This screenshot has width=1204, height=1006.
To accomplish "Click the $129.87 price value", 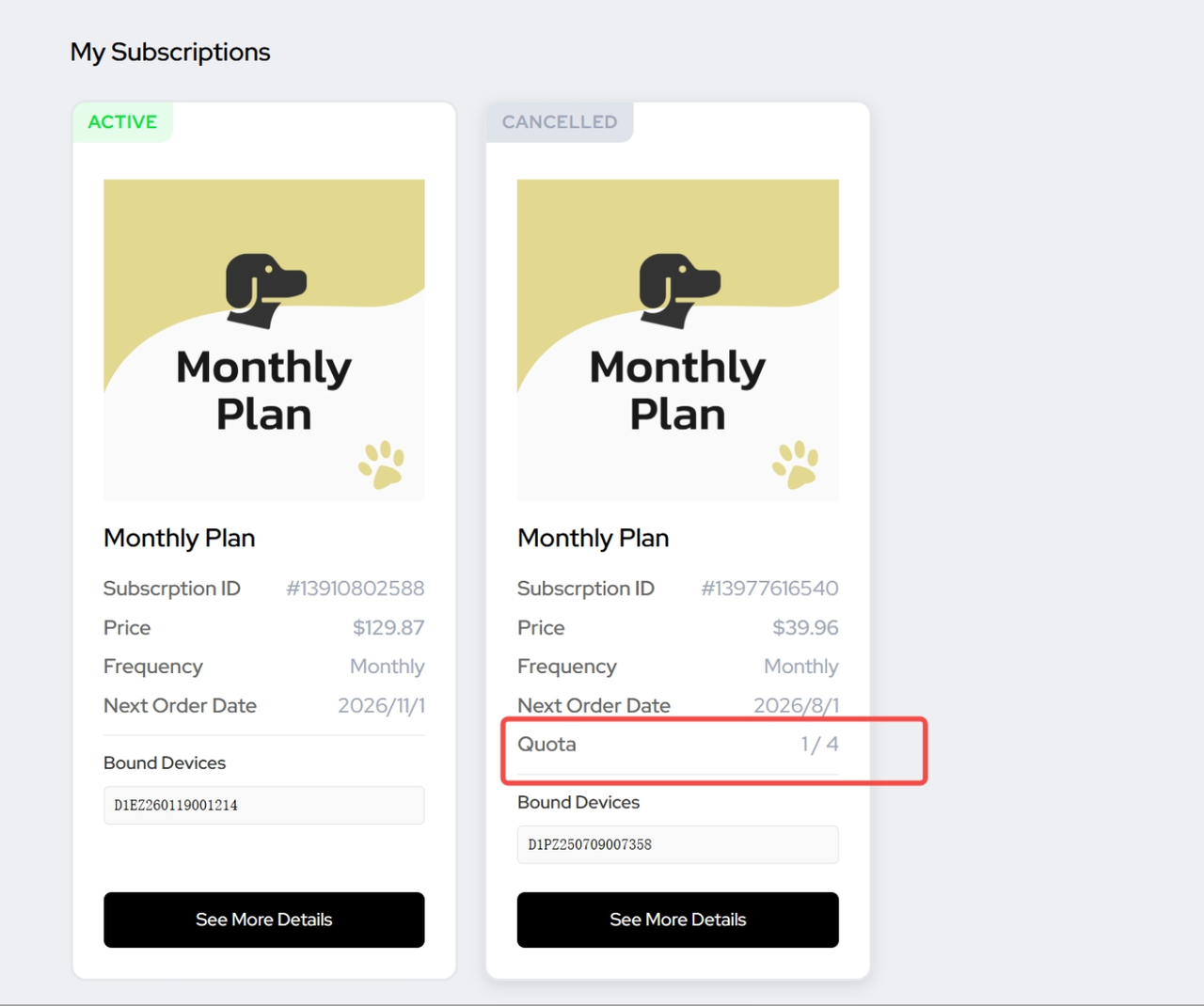I will tap(388, 628).
